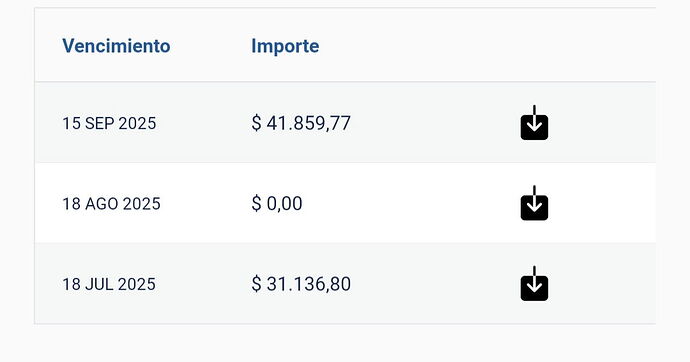The height and width of the screenshot is (362, 690).
Task: Click the dollar sign of the July amount
Action: [256, 284]
